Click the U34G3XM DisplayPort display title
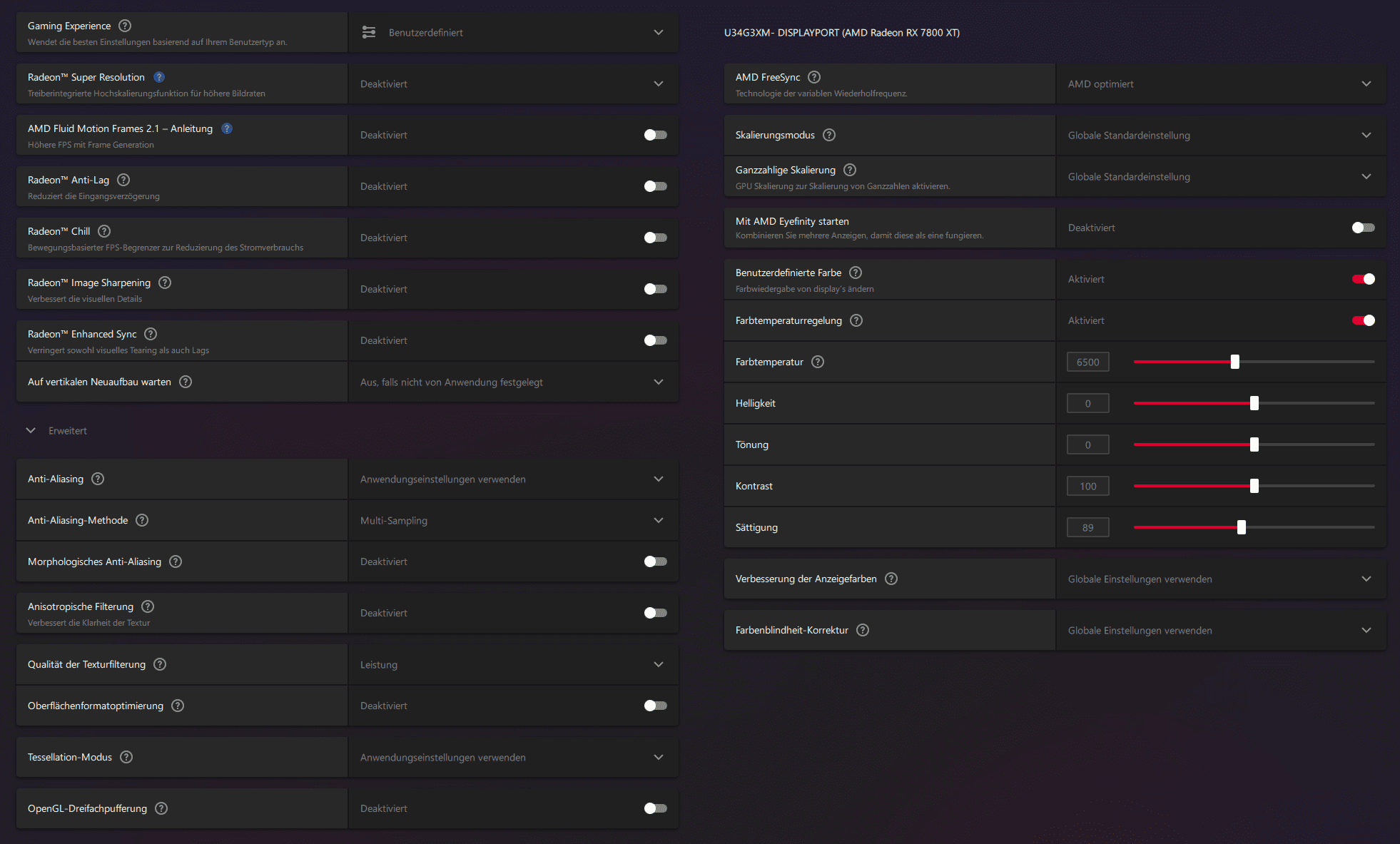1400x844 pixels. 841,33
